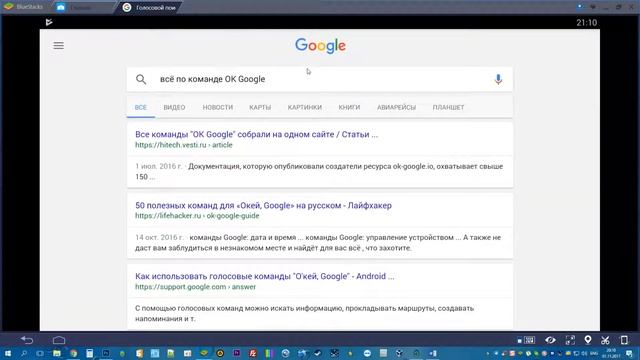Open result 'Все команды "OK Google" собрали на одном сайте'

point(256,134)
